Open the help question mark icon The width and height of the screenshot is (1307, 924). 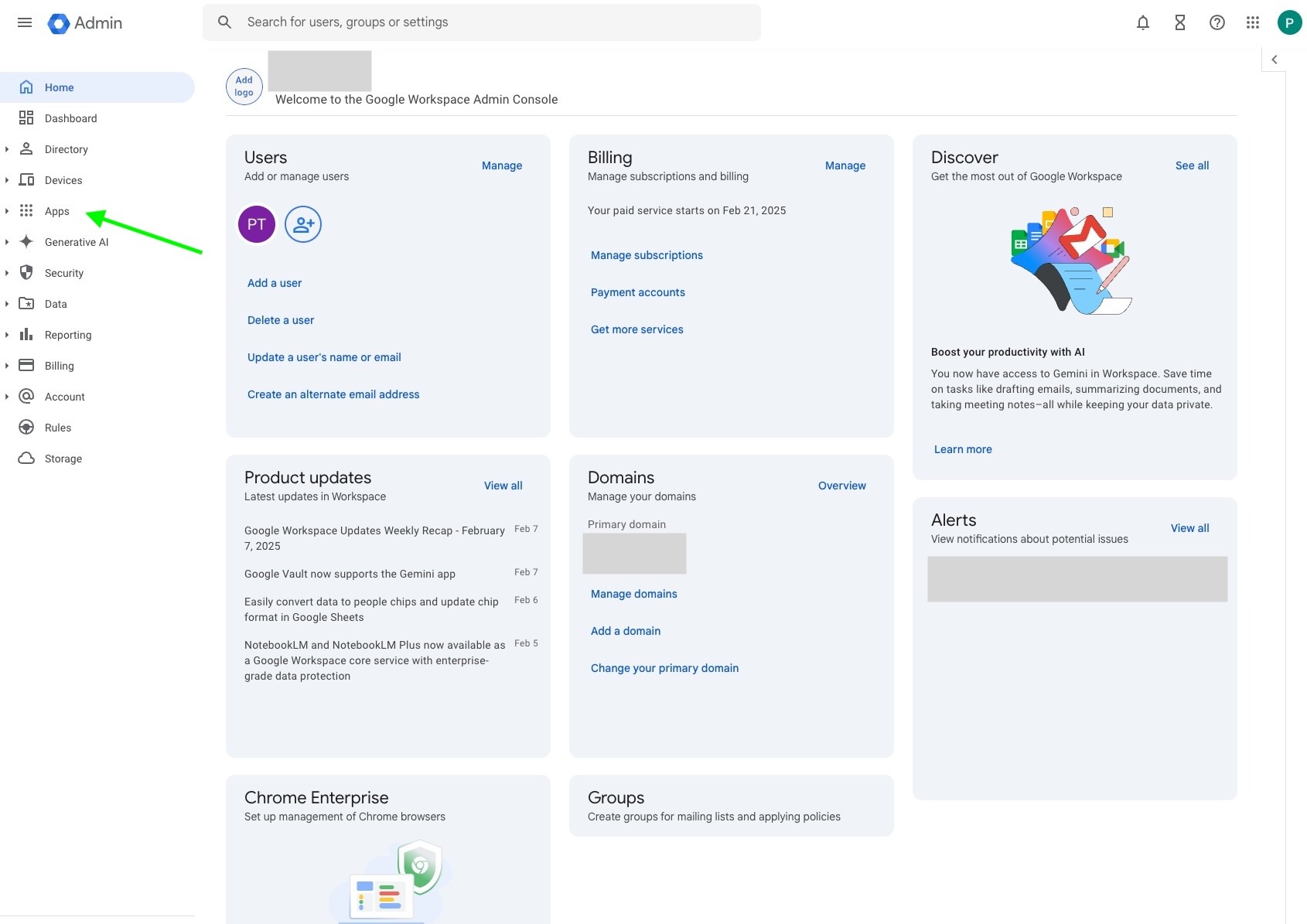click(x=1217, y=22)
